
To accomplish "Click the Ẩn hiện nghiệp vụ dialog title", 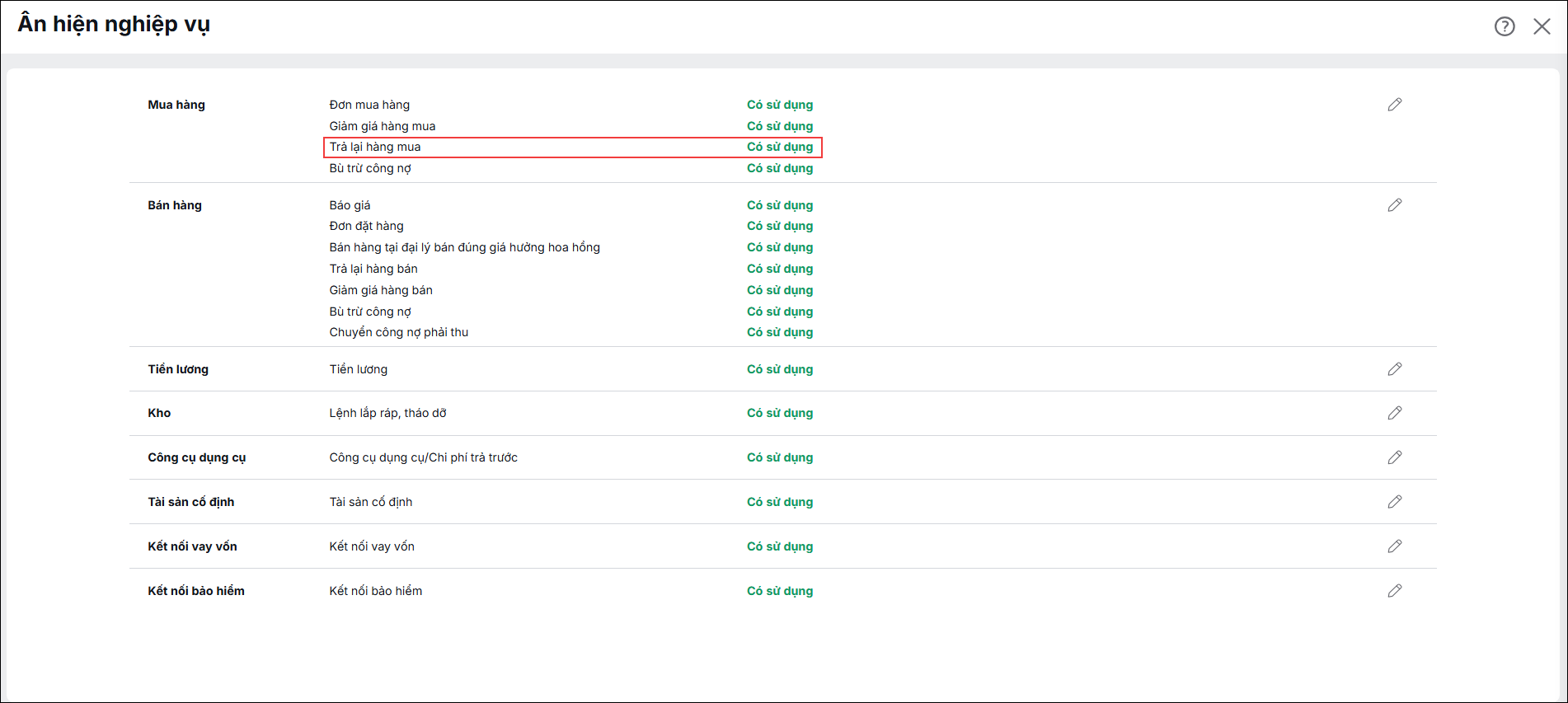I will [114, 25].
